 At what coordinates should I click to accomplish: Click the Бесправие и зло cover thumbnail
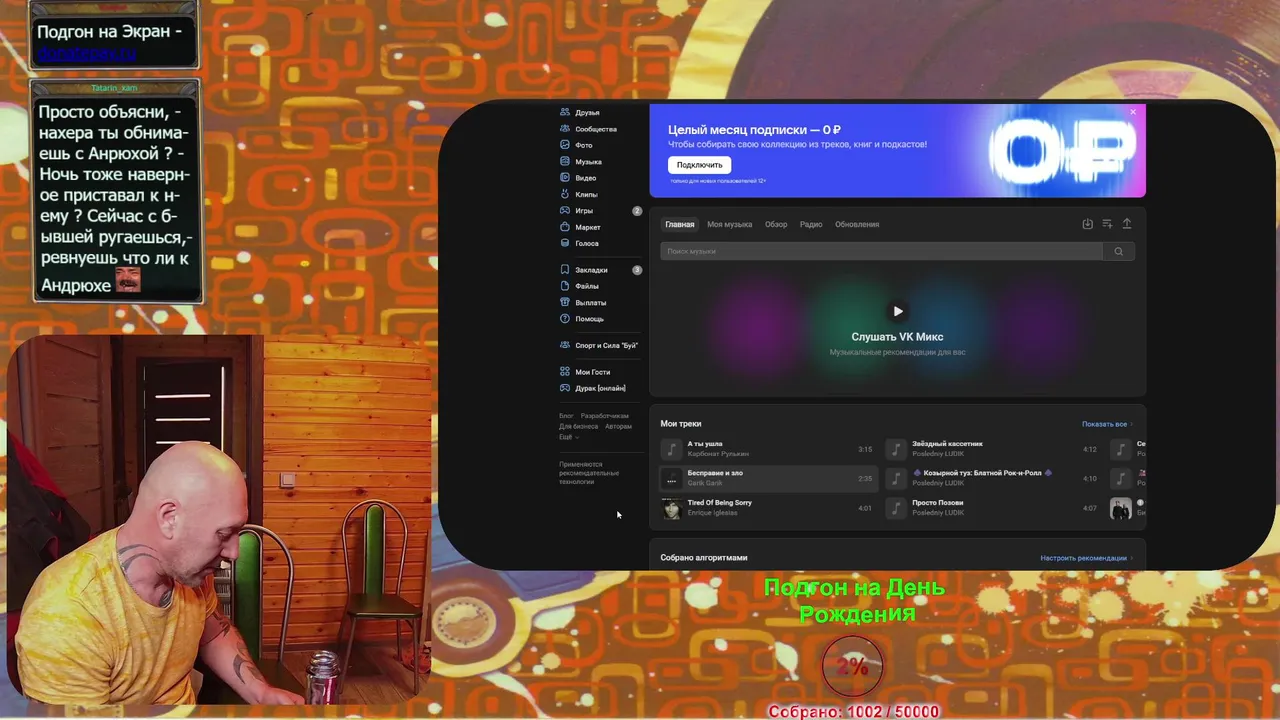click(672, 479)
